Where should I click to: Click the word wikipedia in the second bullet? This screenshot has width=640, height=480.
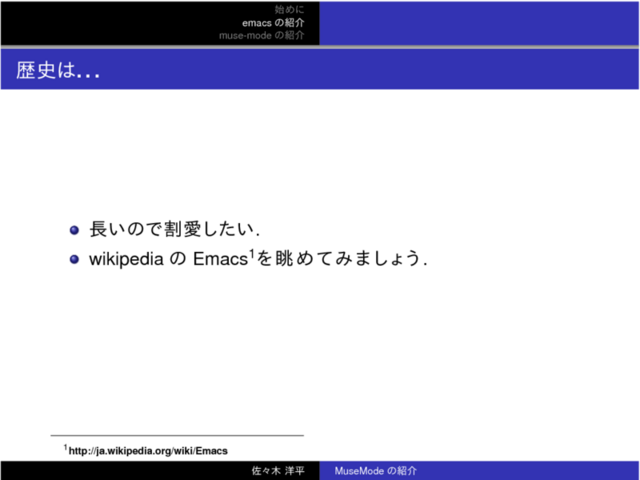click(x=127, y=260)
